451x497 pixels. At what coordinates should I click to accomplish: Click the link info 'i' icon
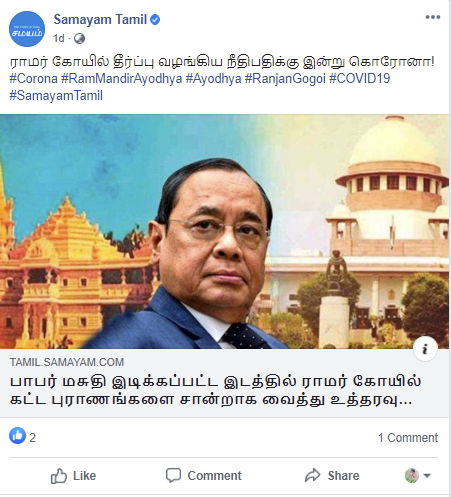click(x=425, y=349)
